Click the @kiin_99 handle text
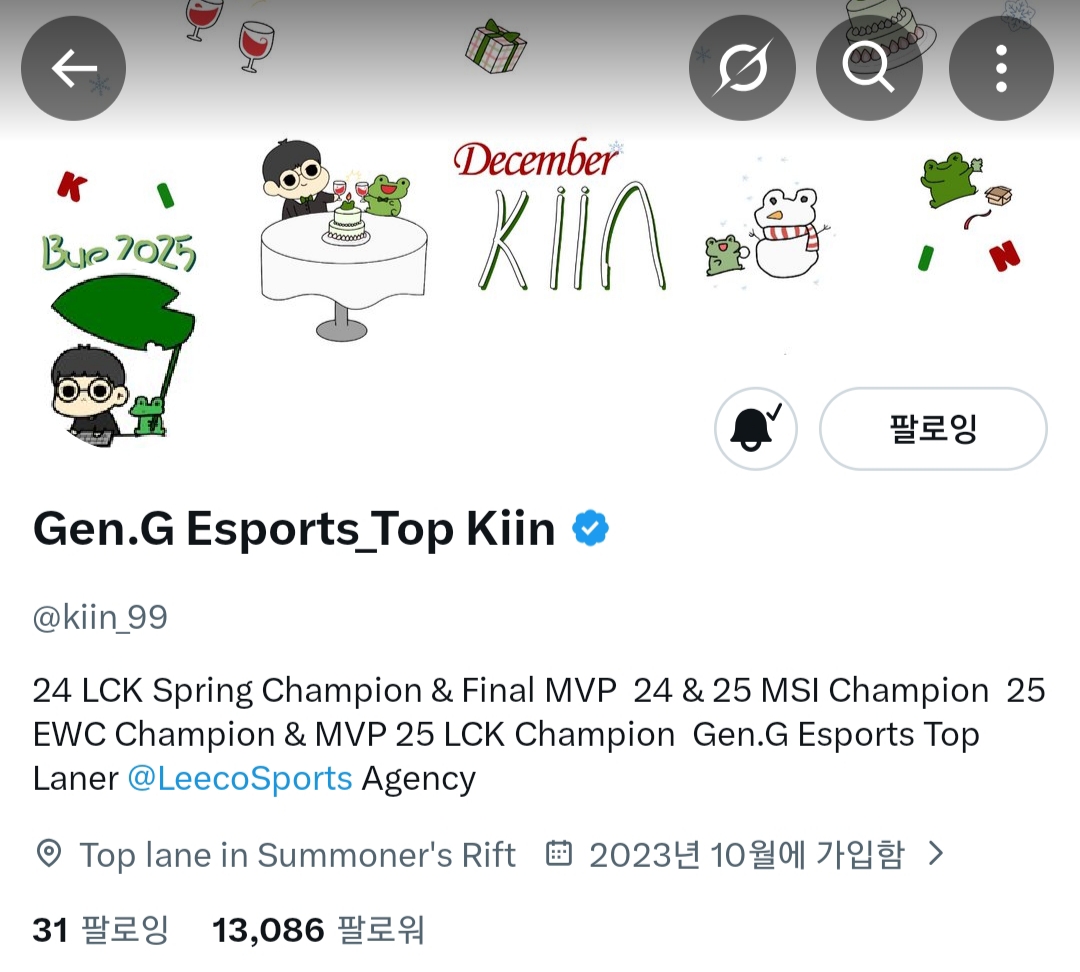 [100, 617]
